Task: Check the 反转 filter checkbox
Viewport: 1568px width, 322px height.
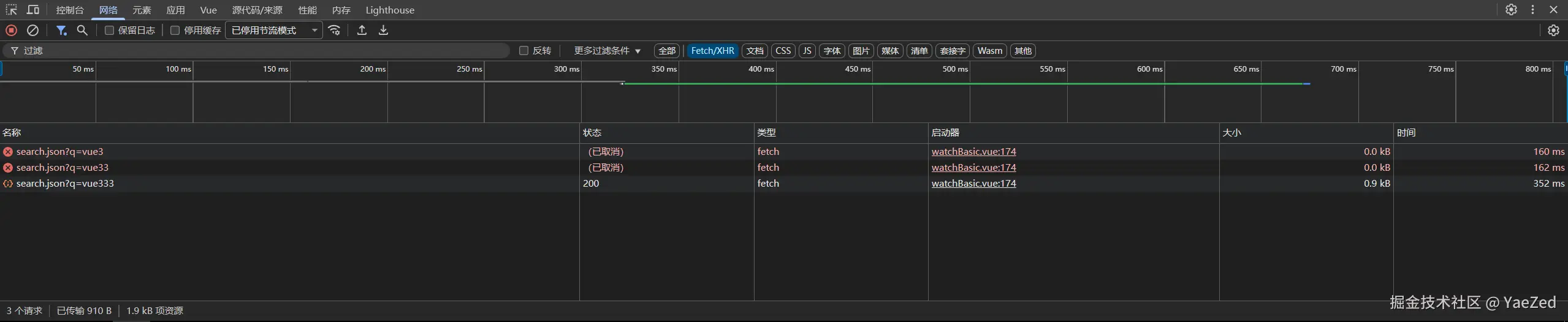Action: click(x=523, y=51)
